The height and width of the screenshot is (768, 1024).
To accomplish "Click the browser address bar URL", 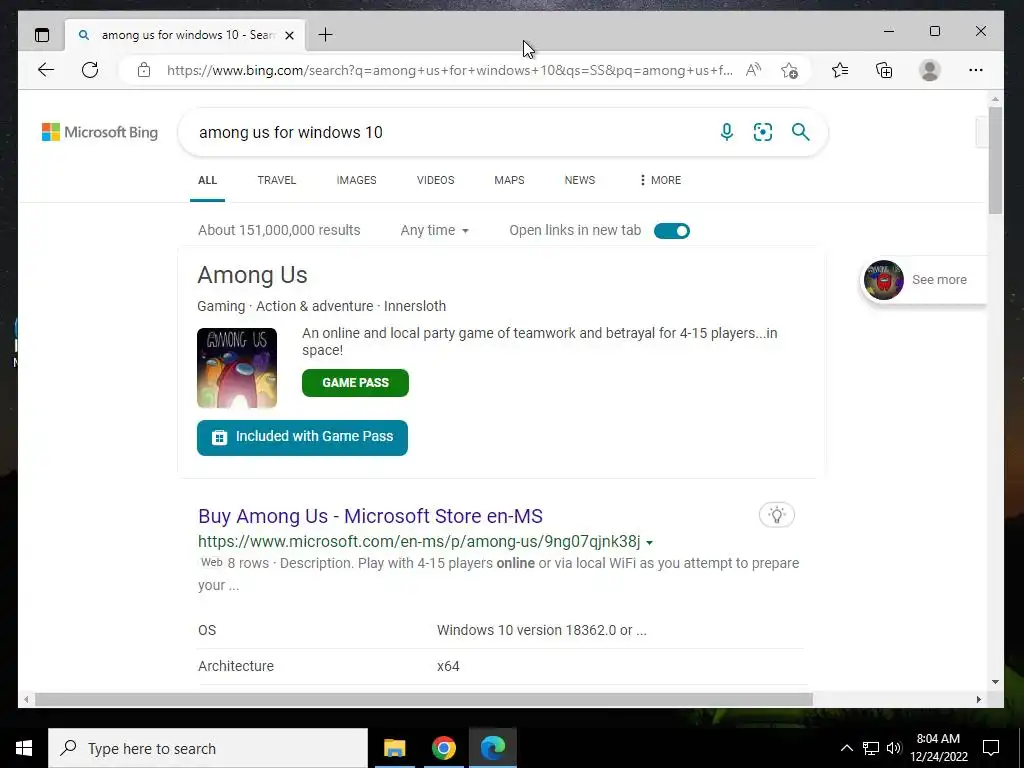I will pyautogui.click(x=449, y=70).
